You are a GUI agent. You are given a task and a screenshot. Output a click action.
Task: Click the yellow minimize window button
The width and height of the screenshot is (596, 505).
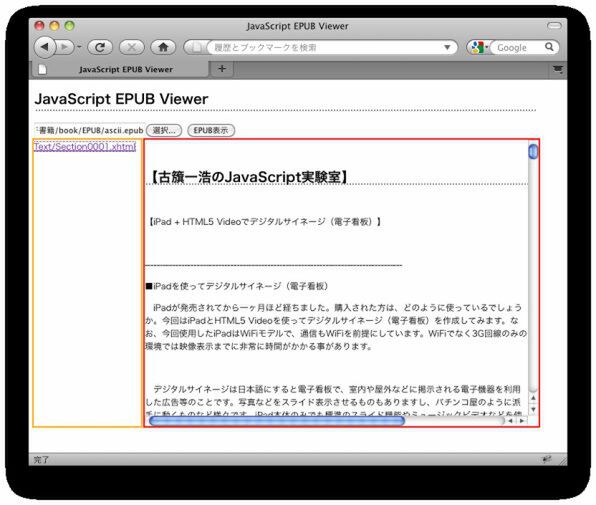click(54, 25)
